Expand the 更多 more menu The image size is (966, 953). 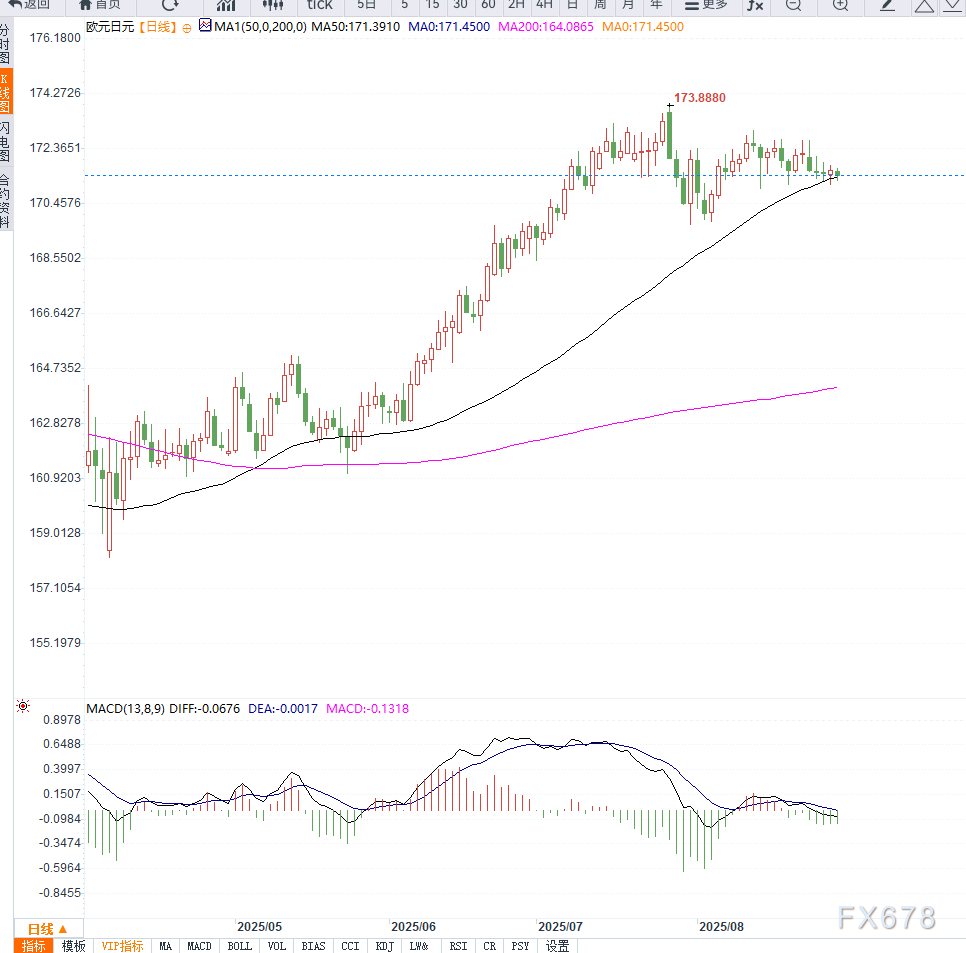click(x=706, y=5)
